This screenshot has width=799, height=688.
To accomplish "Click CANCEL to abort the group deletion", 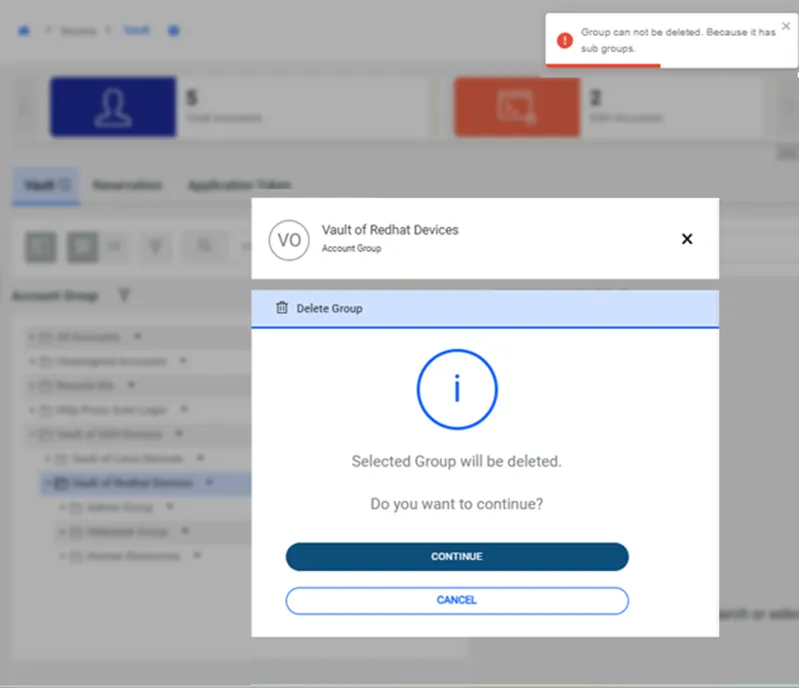I will [x=457, y=600].
